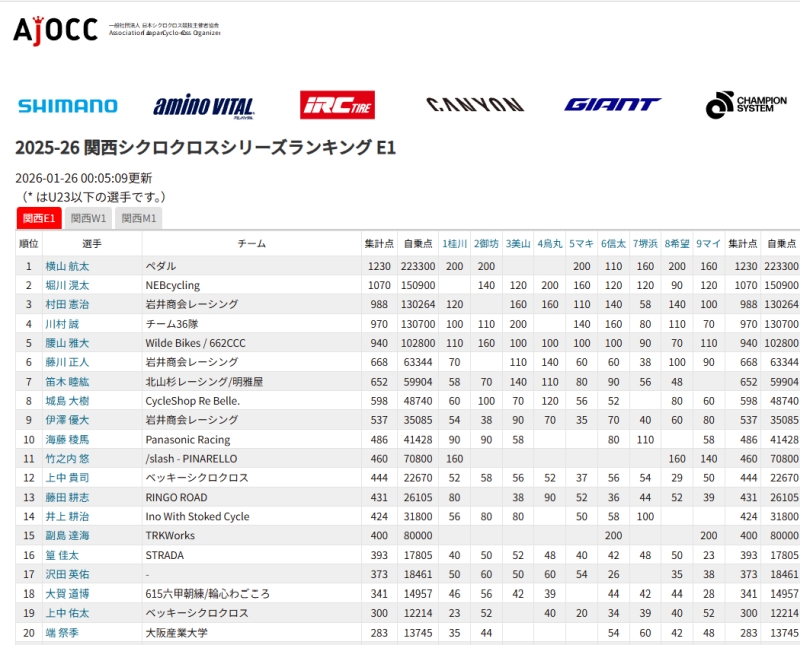Click rider name 竹之内 悠
Screen dimensions: 800x645
pyautogui.click(x=67, y=459)
